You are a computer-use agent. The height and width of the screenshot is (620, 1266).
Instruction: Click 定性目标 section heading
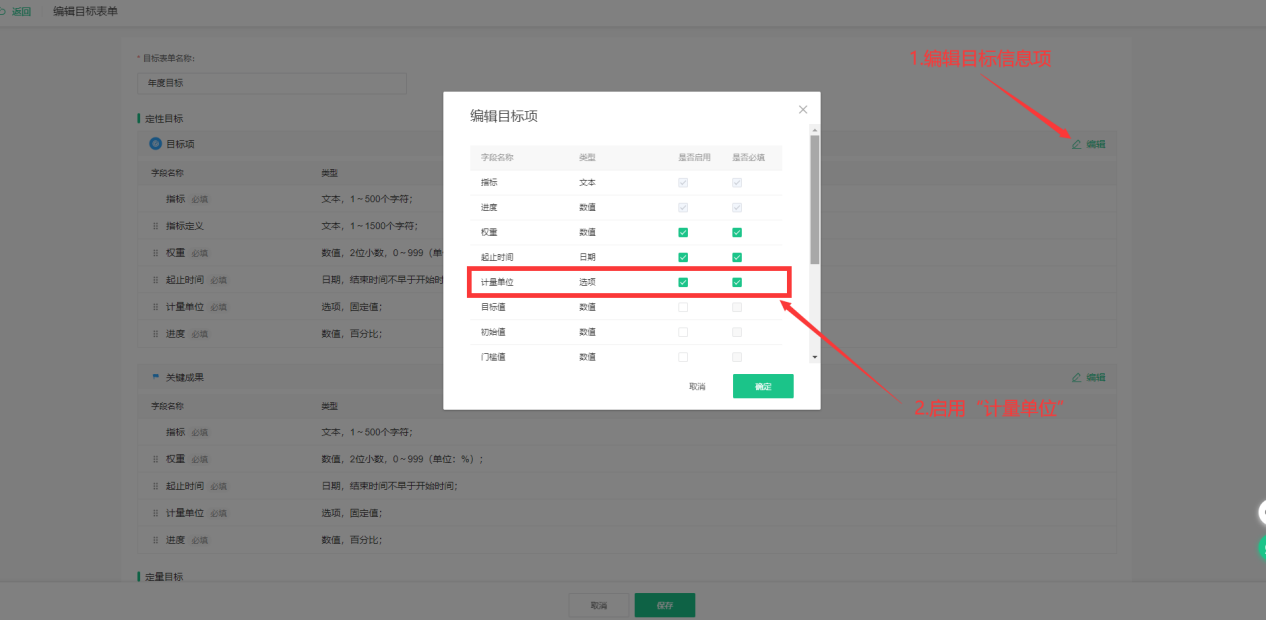(164, 118)
